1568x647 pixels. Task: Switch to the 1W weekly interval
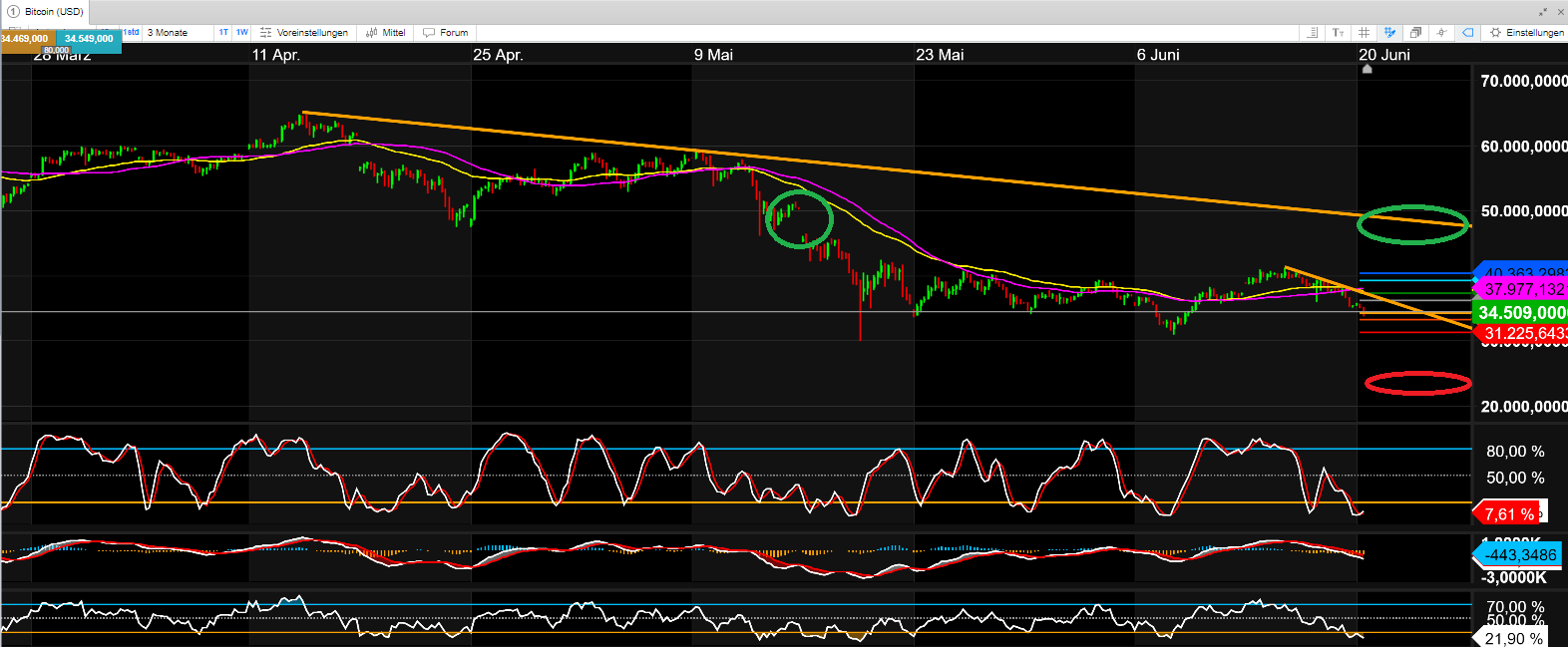click(x=242, y=33)
